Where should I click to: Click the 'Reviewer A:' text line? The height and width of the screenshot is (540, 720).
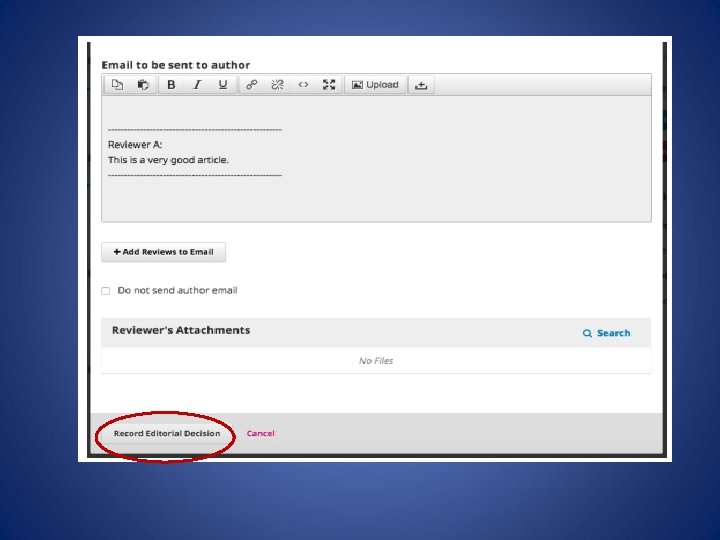pyautogui.click(x=135, y=145)
